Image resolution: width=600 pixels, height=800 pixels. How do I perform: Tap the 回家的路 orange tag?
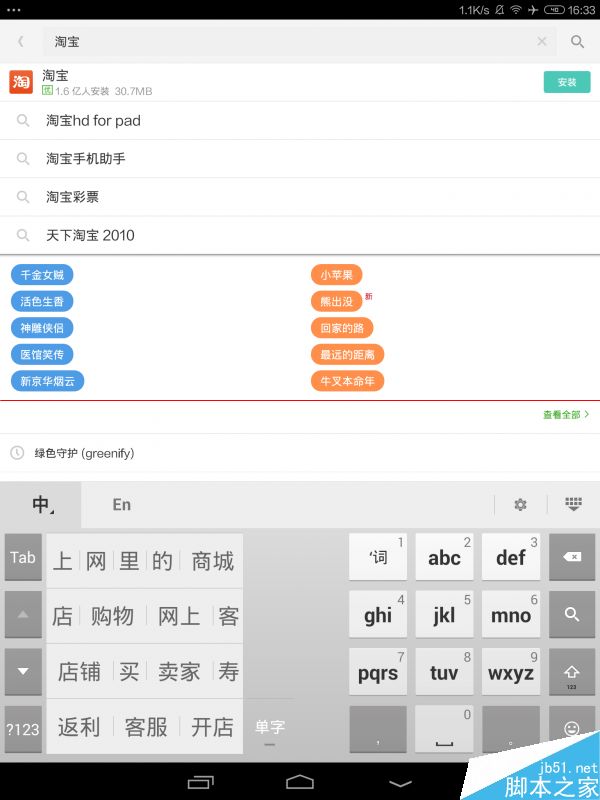pos(342,328)
